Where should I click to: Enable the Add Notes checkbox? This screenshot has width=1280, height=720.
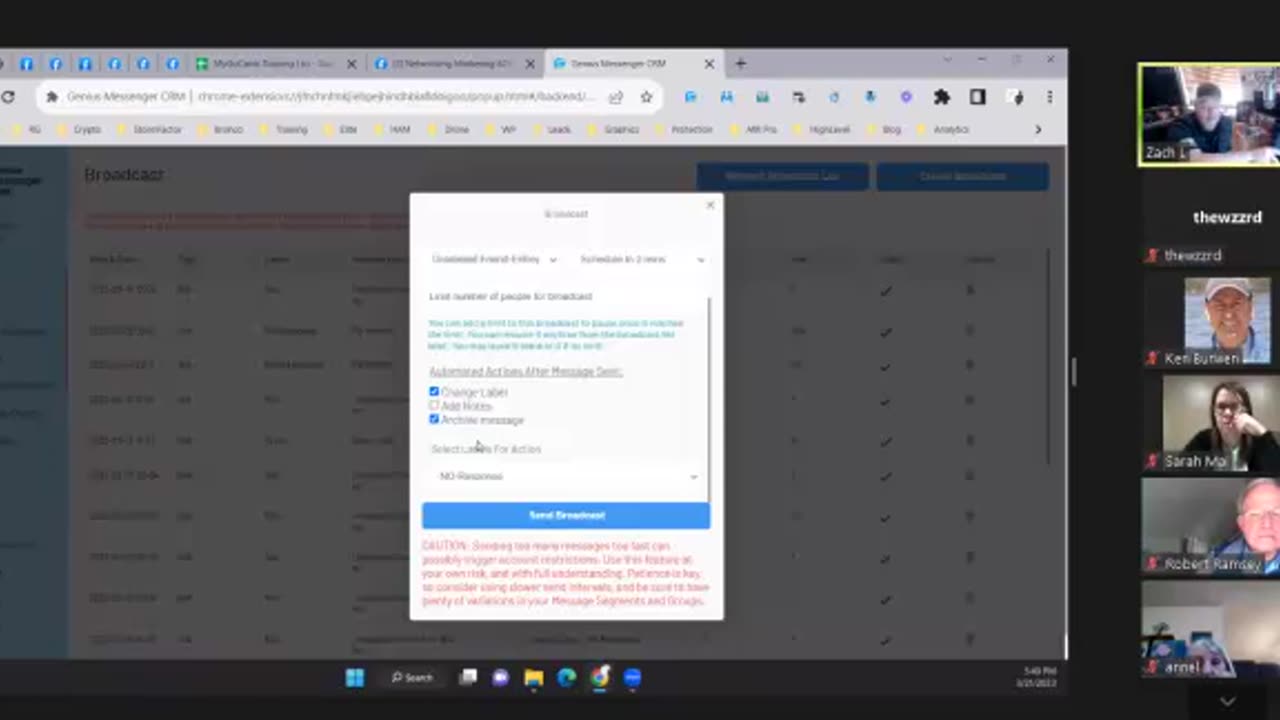(x=434, y=406)
